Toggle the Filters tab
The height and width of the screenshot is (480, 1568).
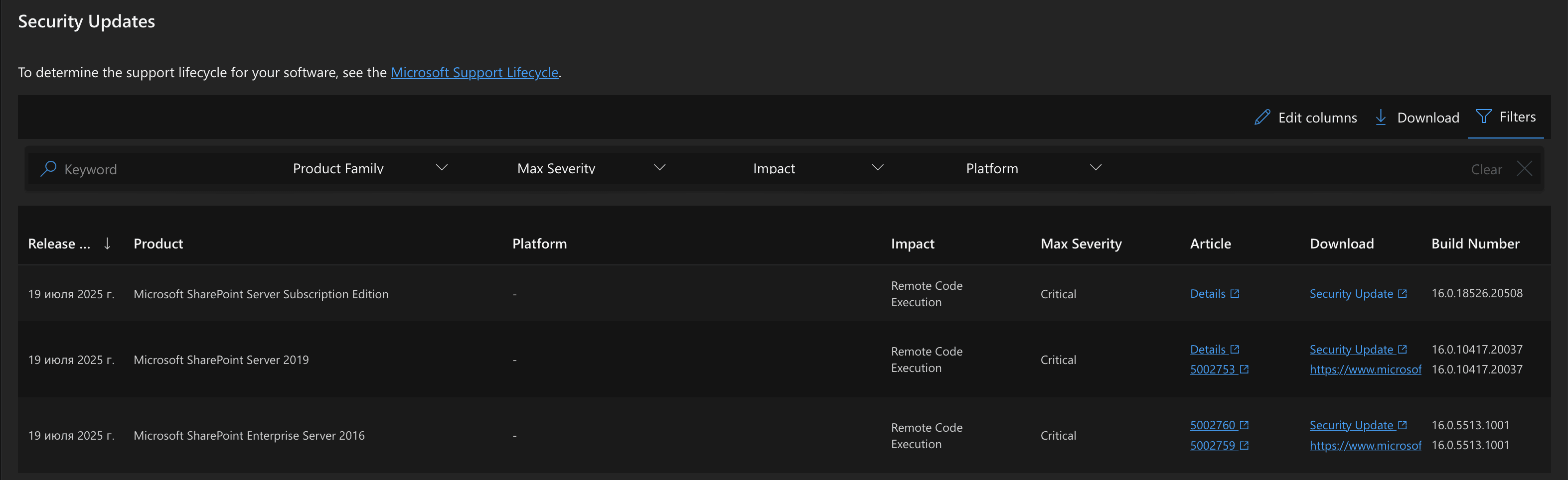[1506, 117]
